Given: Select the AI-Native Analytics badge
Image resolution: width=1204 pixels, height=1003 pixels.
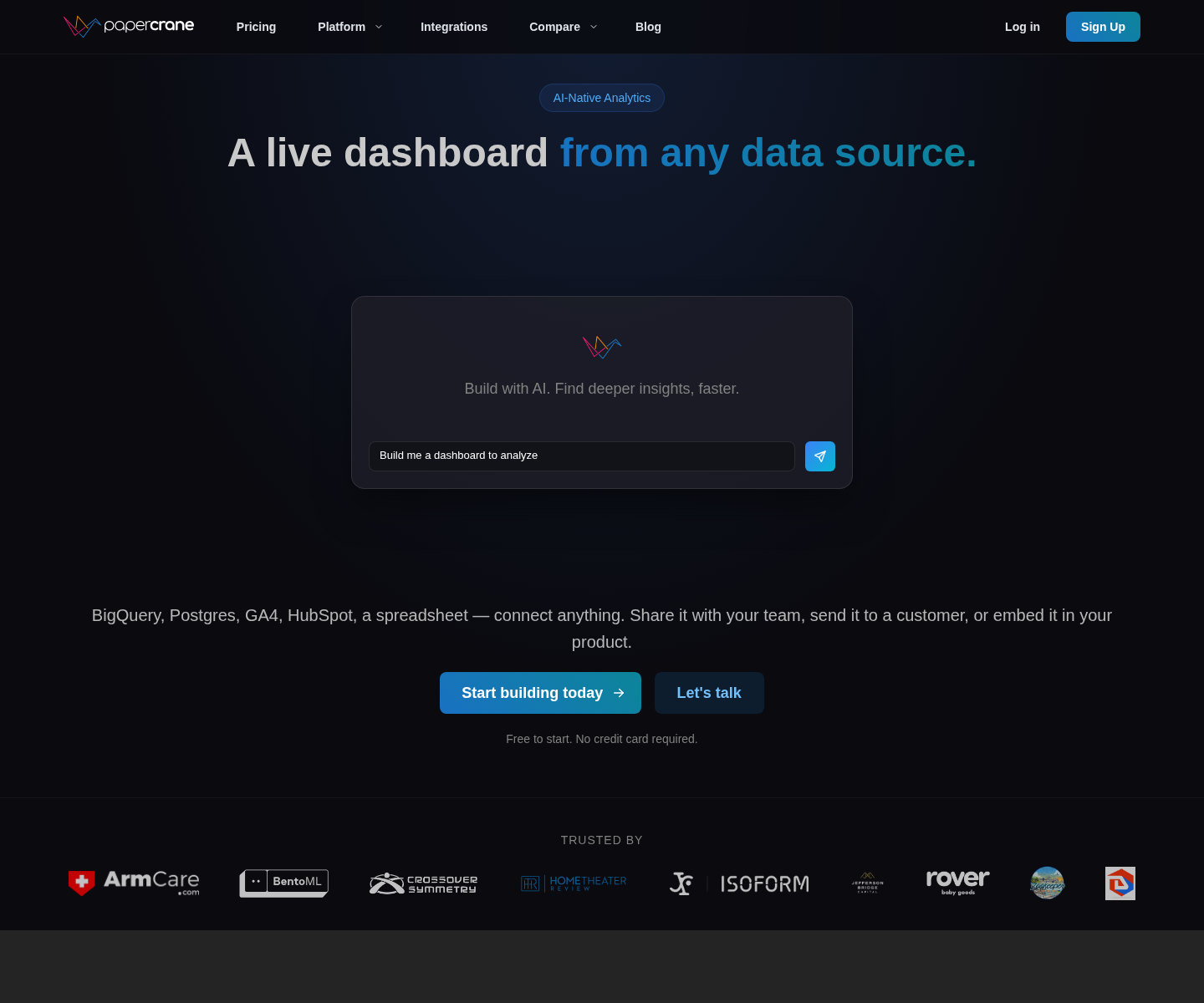Looking at the screenshot, I should point(602,98).
